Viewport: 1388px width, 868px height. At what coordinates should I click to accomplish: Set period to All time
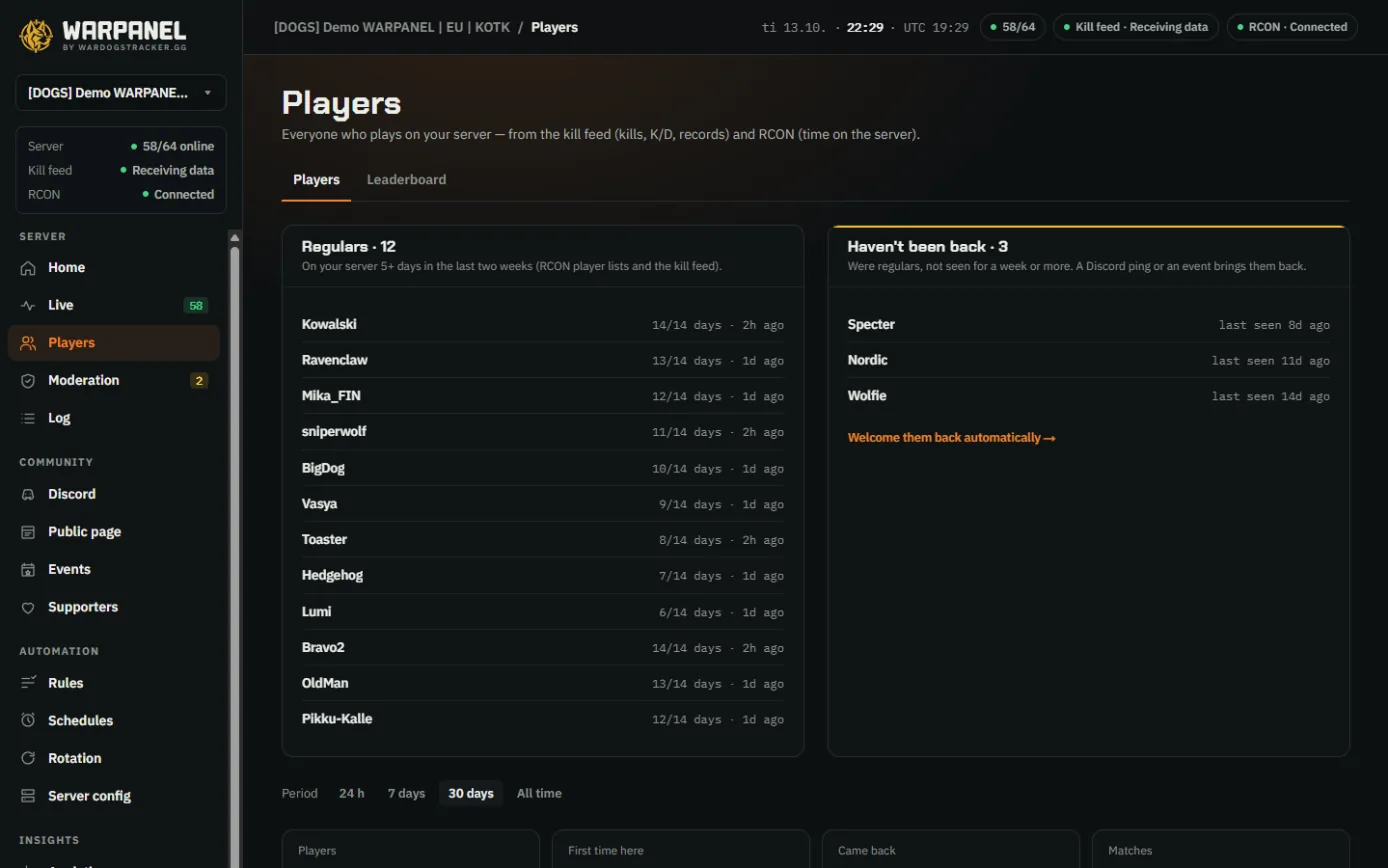pos(539,793)
